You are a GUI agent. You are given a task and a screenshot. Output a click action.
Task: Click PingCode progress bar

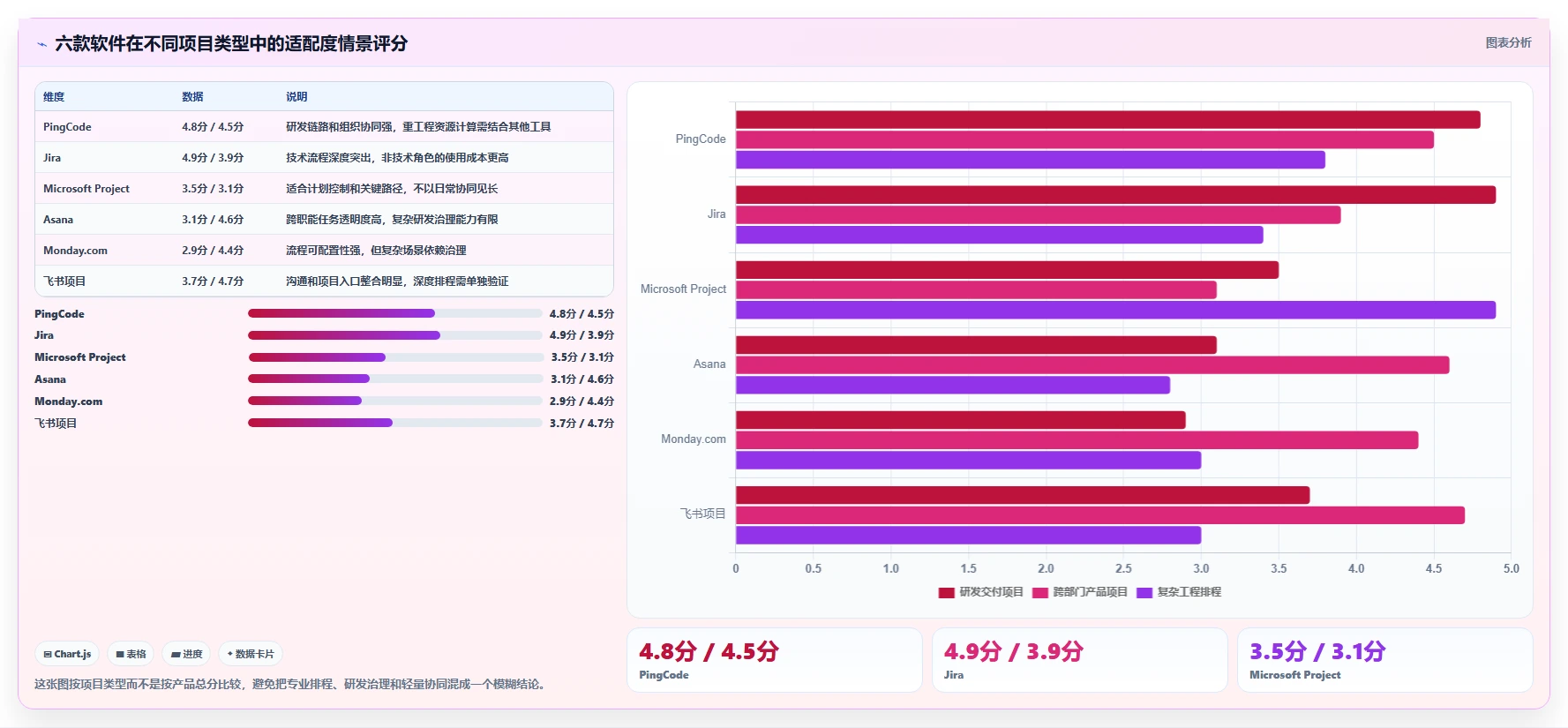pos(395,313)
